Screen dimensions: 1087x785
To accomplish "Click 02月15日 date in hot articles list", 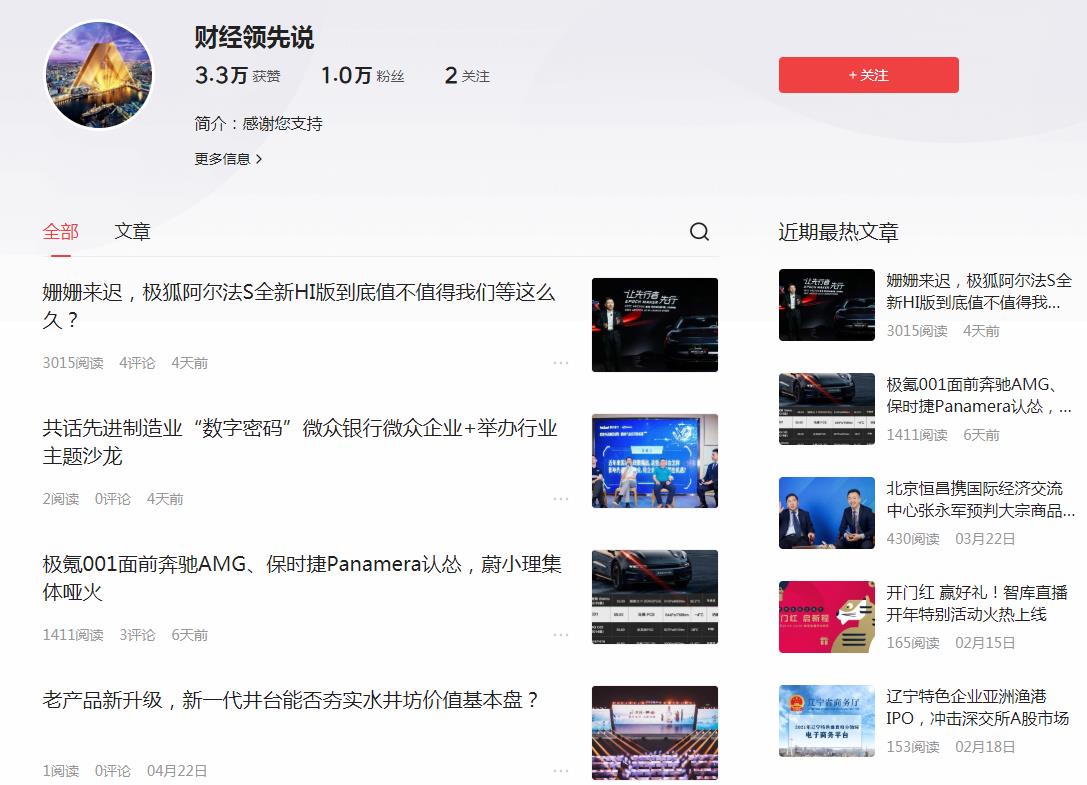I will coord(985,643).
